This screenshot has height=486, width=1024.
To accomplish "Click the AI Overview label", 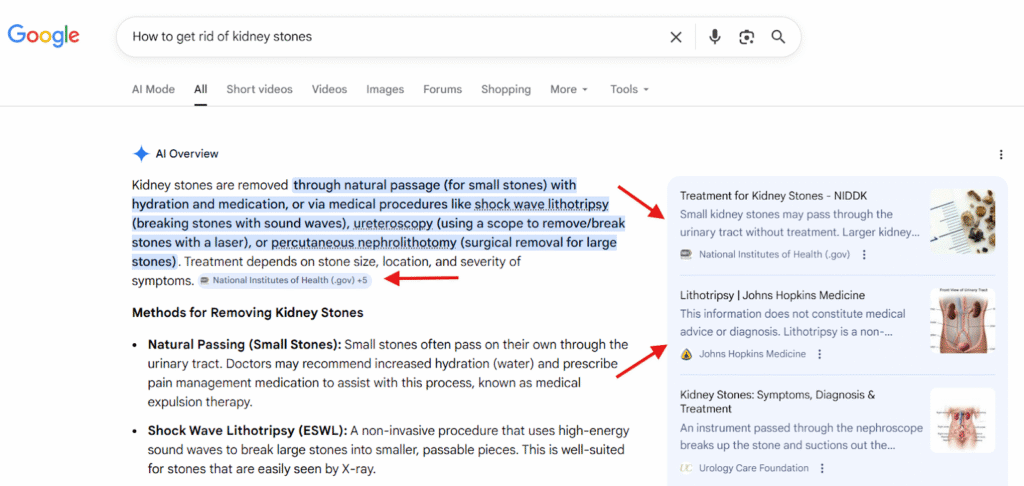I will [x=187, y=154].
